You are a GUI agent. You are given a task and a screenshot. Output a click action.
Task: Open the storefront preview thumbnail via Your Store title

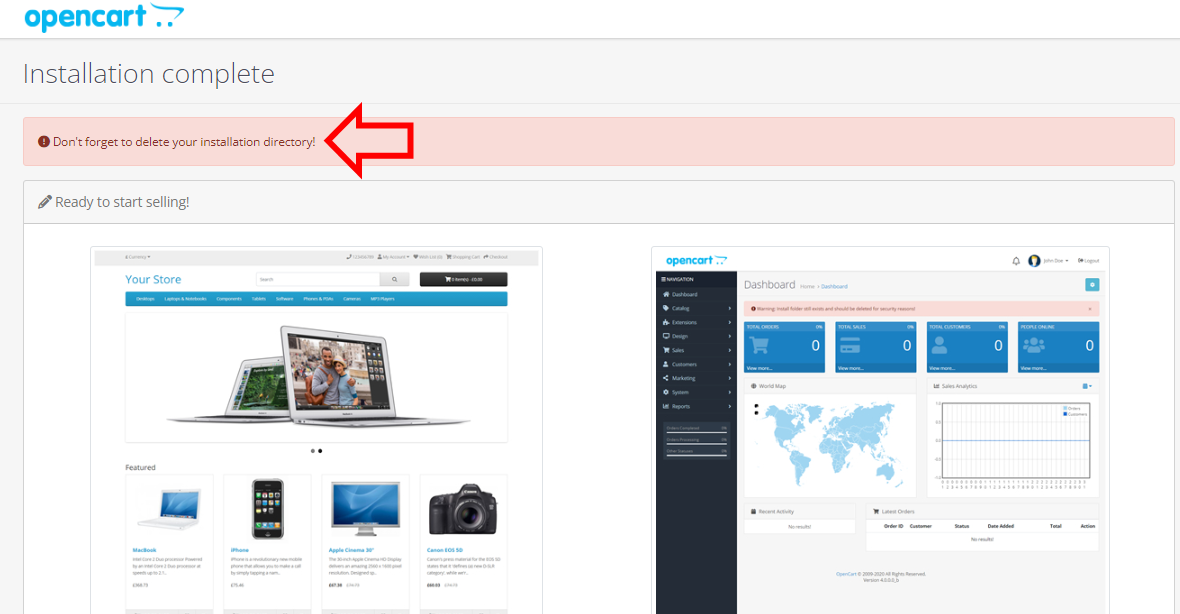pos(153,279)
